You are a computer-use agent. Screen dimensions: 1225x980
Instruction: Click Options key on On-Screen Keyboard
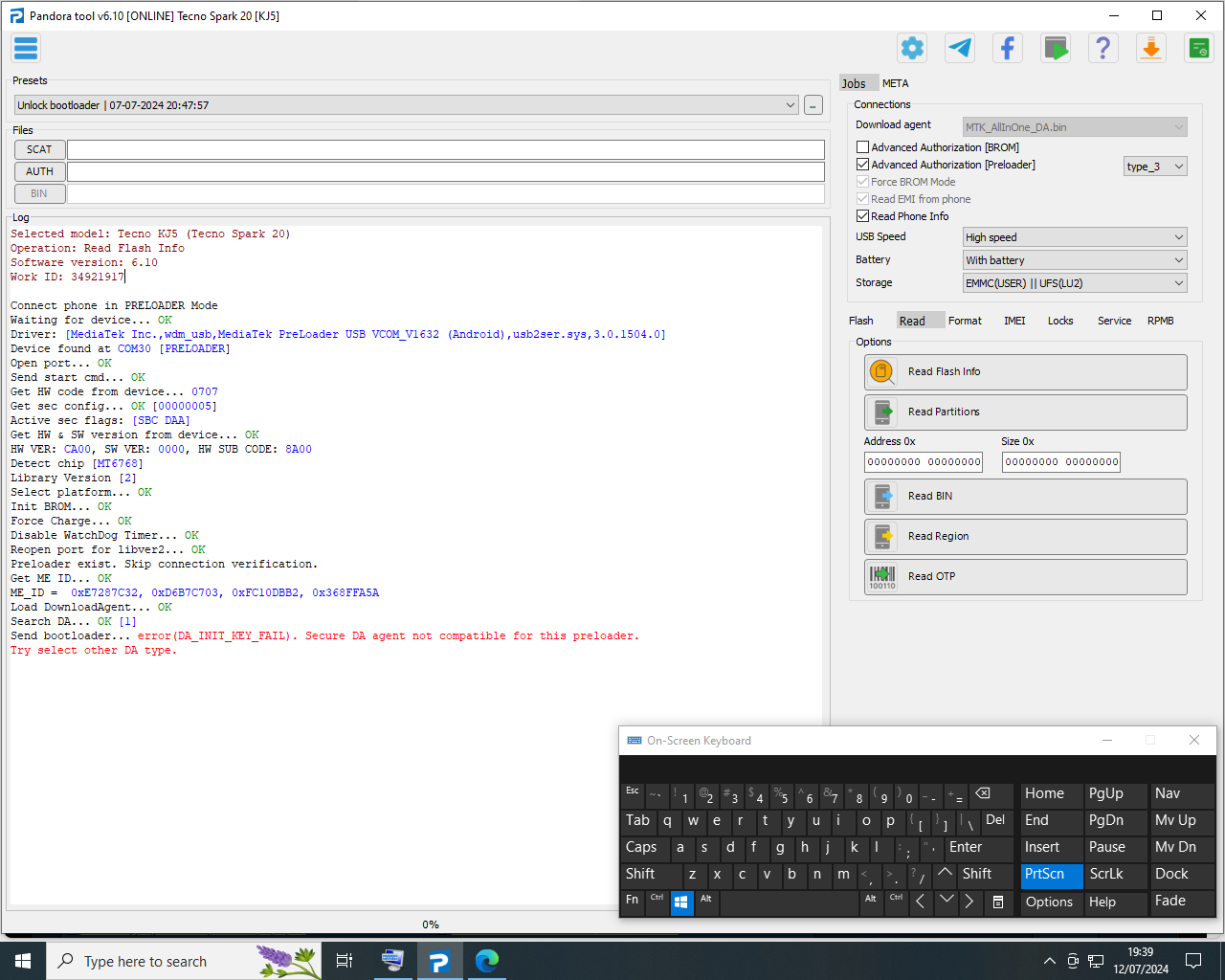click(x=1052, y=902)
